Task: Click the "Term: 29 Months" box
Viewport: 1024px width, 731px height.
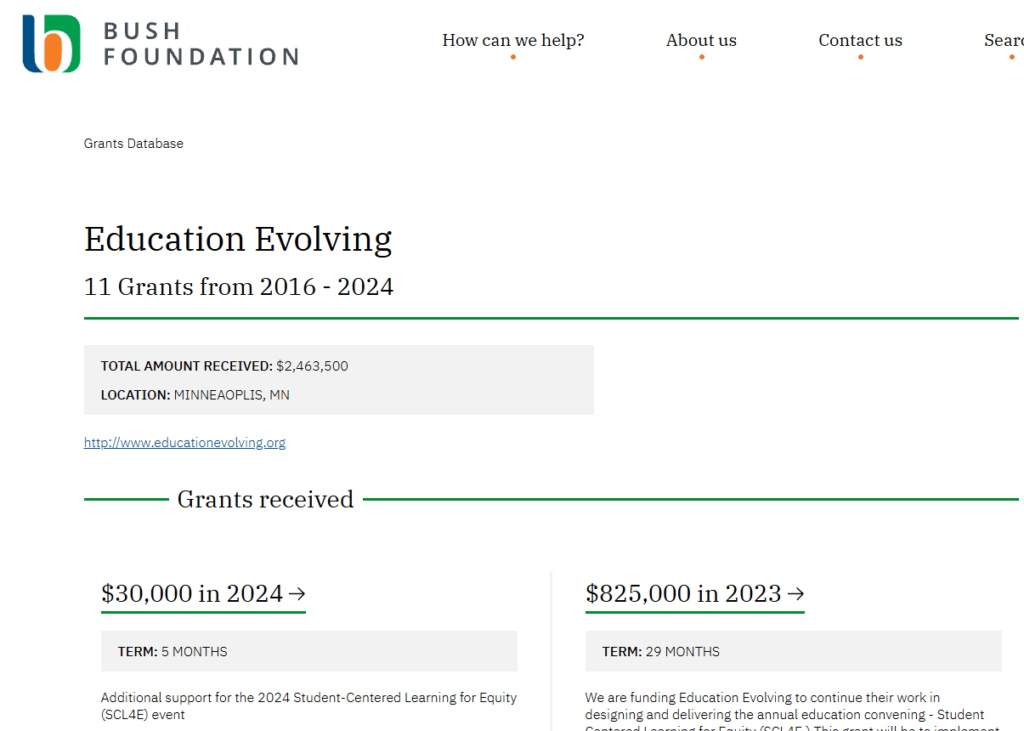Action: (793, 651)
